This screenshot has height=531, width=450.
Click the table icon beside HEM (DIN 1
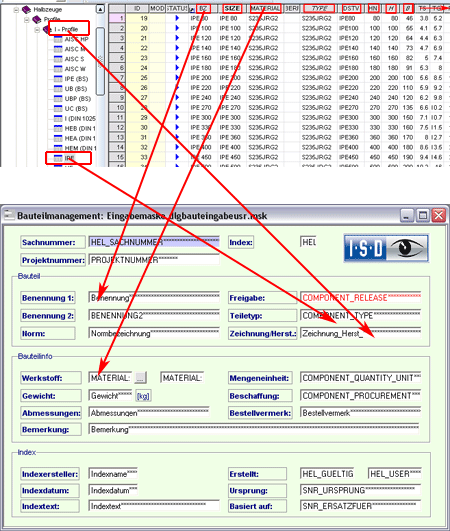[58, 148]
